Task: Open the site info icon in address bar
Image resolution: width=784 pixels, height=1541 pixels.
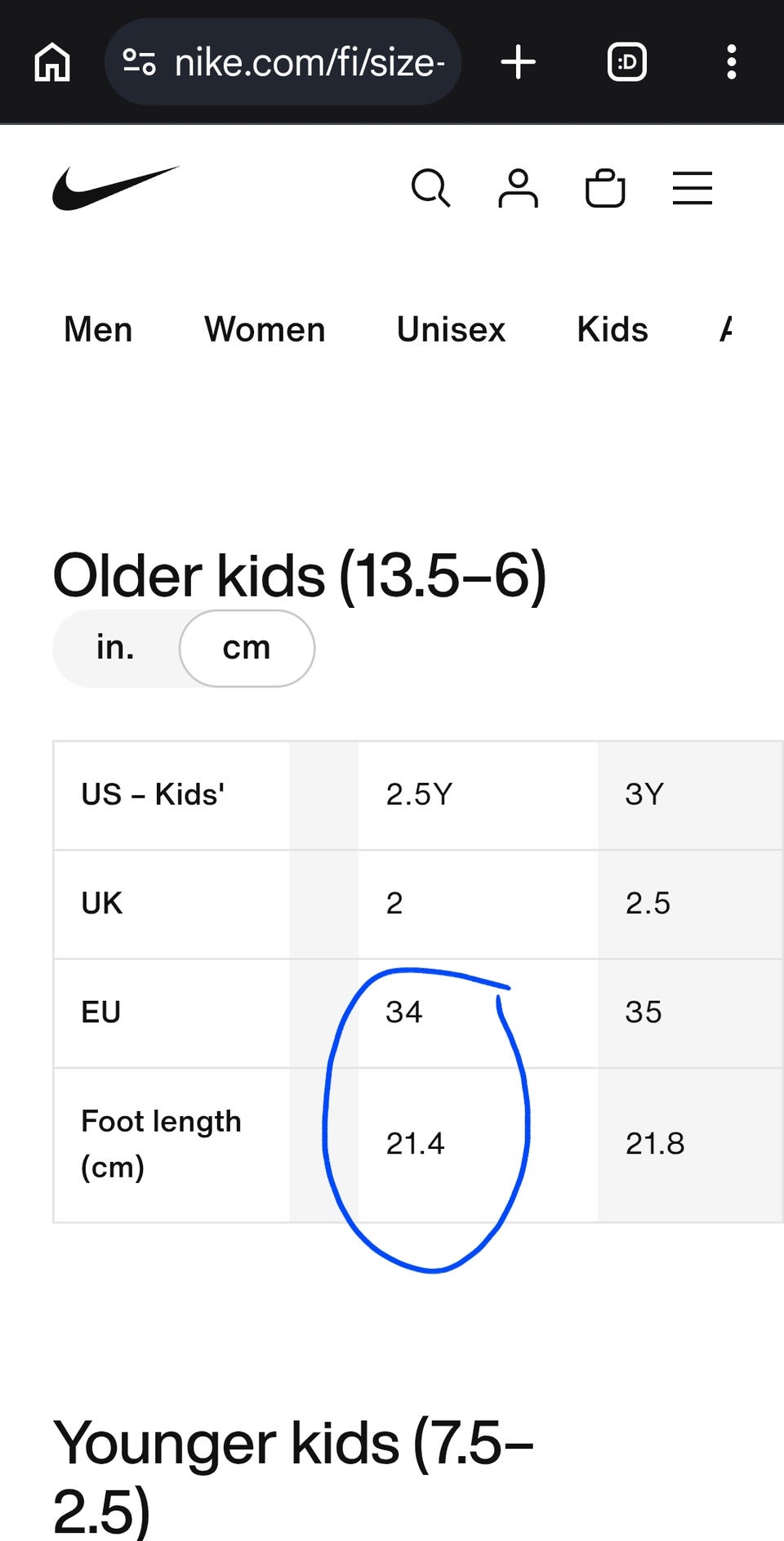Action: coord(139,62)
